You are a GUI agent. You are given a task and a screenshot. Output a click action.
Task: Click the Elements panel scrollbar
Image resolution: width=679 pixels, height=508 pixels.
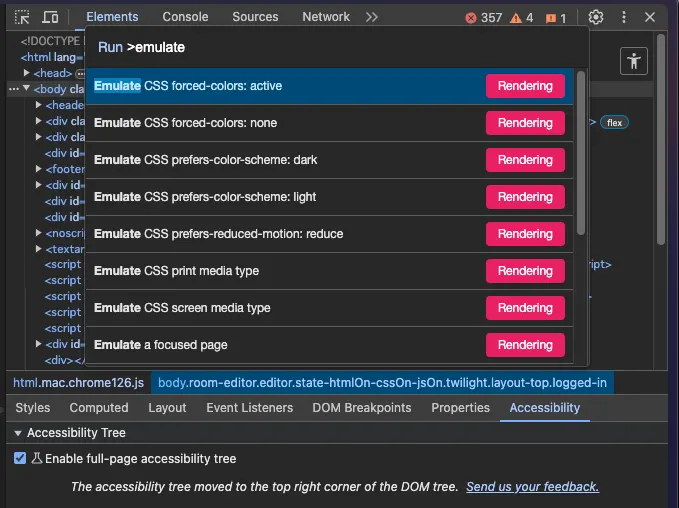pyautogui.click(x=660, y=139)
